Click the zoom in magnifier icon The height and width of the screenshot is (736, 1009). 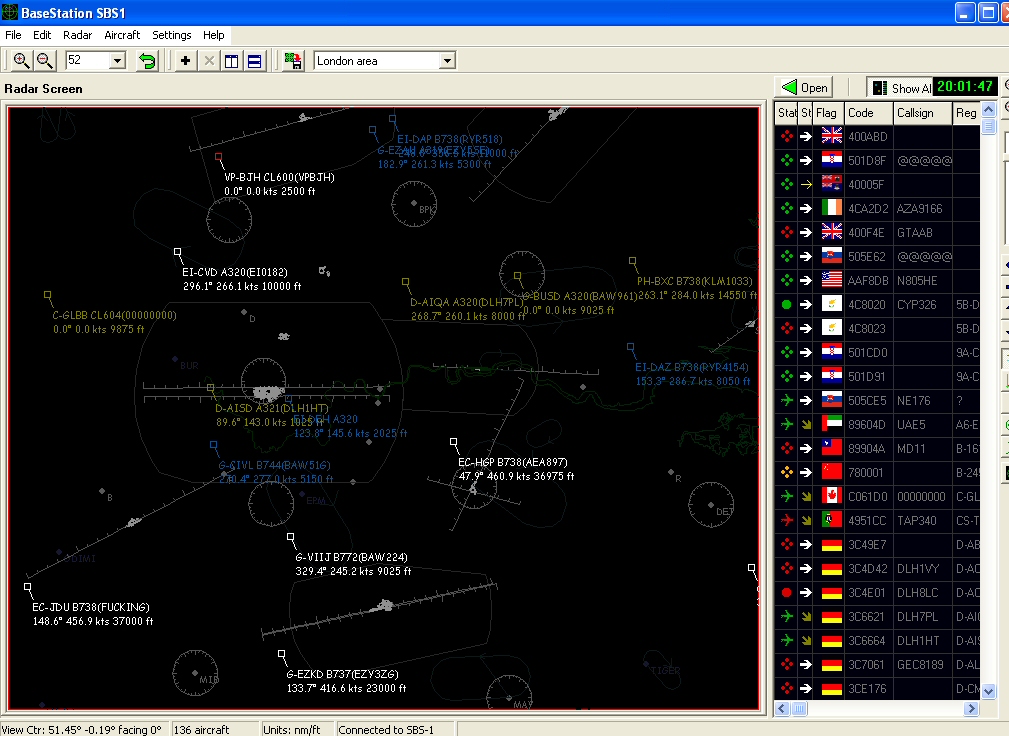21,61
